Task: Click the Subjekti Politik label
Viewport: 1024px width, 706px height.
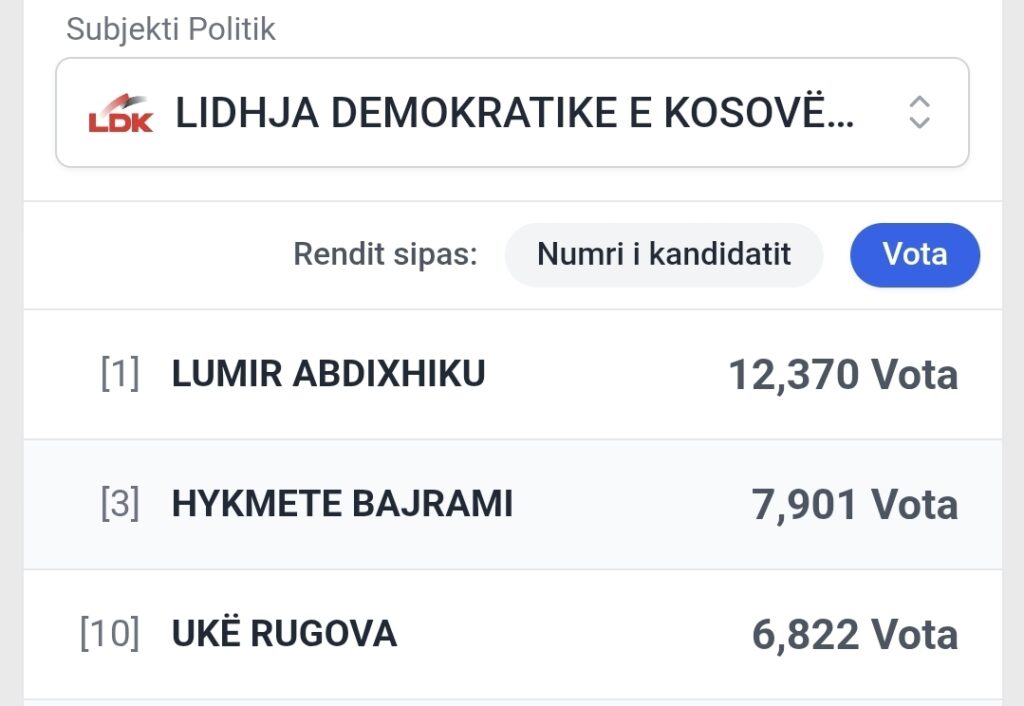Action: 171,29
